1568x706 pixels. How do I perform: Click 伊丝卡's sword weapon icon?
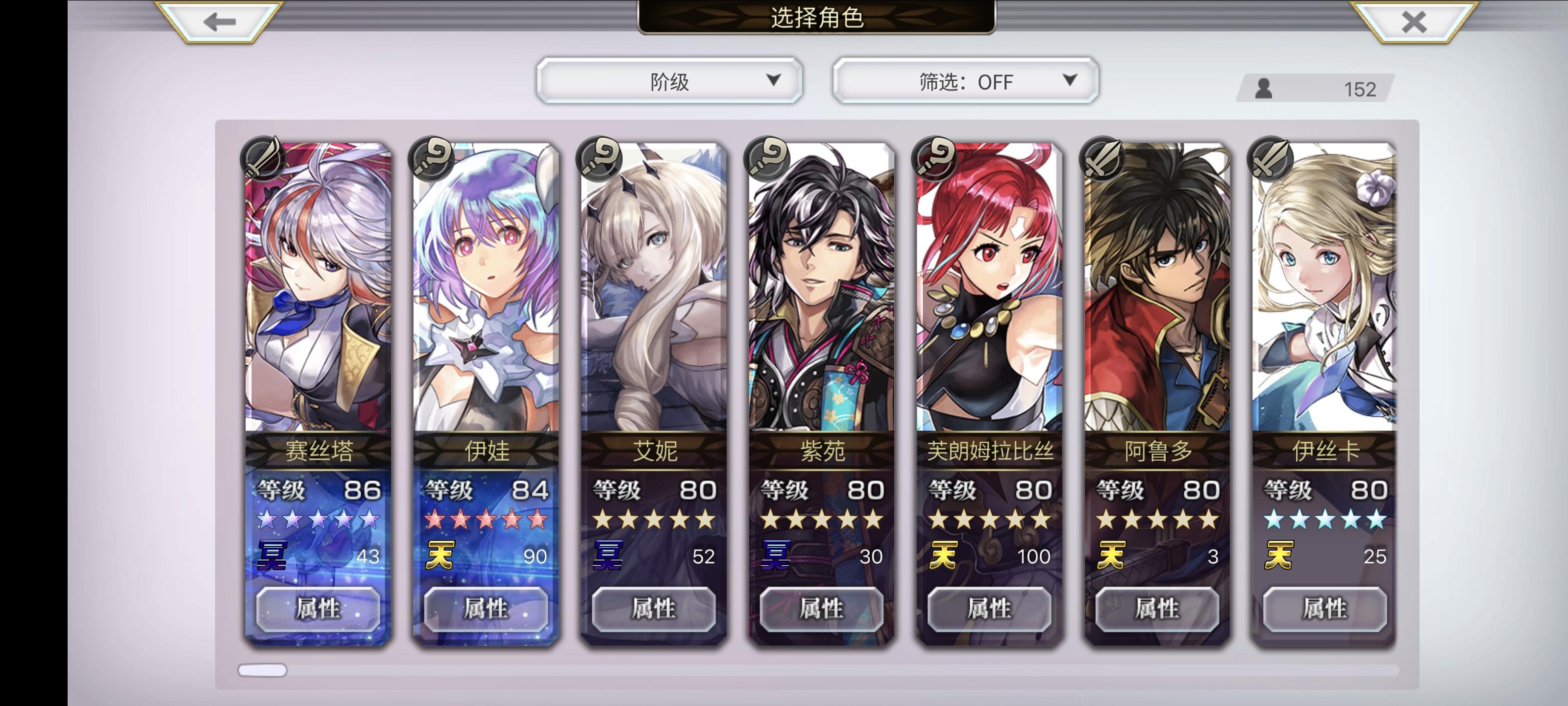[x=1271, y=158]
